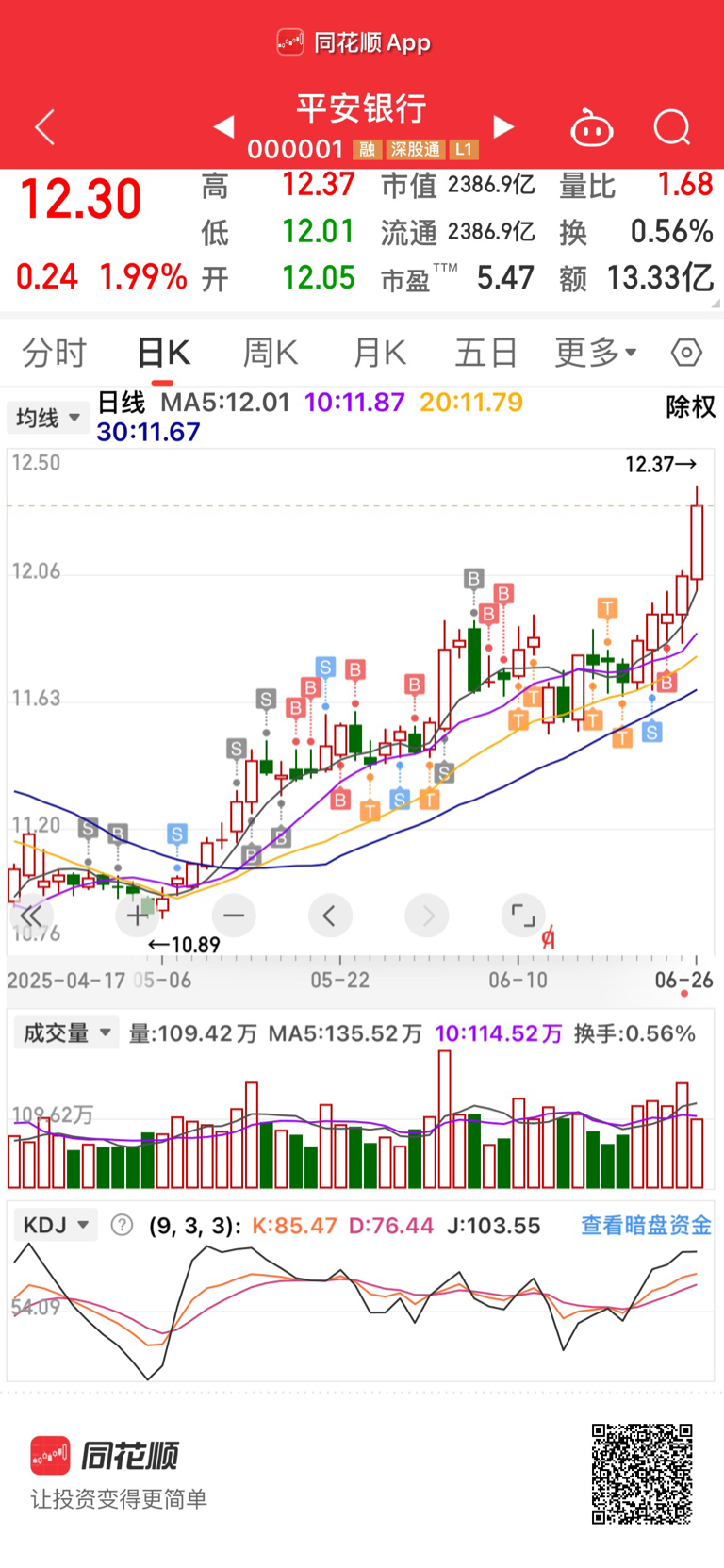
Task: Tap the 06-26 date label
Action: tap(684, 981)
